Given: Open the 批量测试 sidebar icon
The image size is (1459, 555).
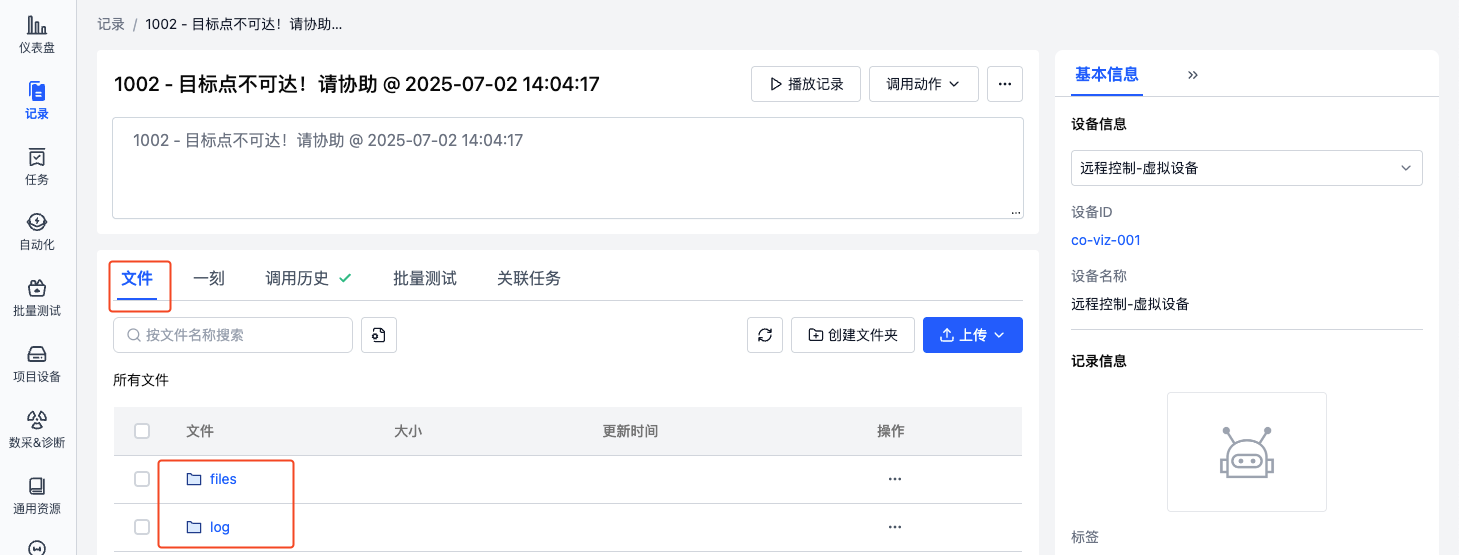Looking at the screenshot, I should tap(37, 297).
